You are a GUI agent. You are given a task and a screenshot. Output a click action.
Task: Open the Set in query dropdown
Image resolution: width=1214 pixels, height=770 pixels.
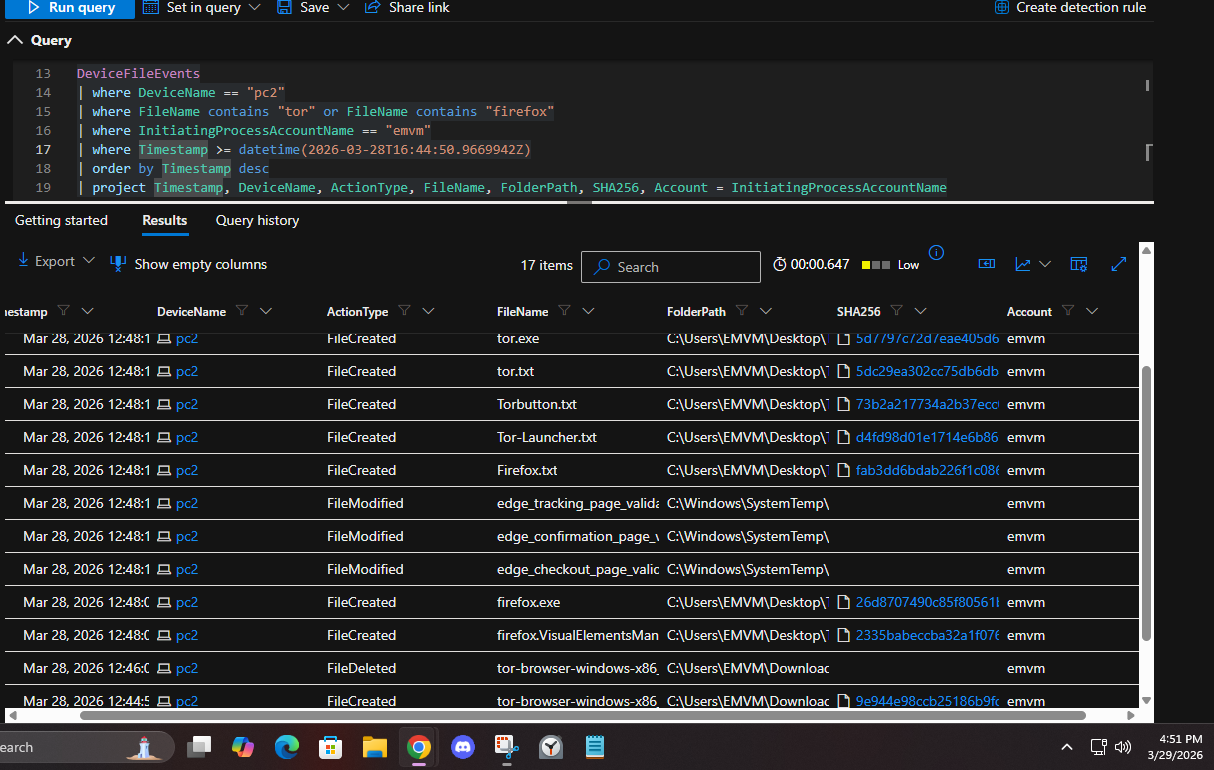(x=254, y=7)
